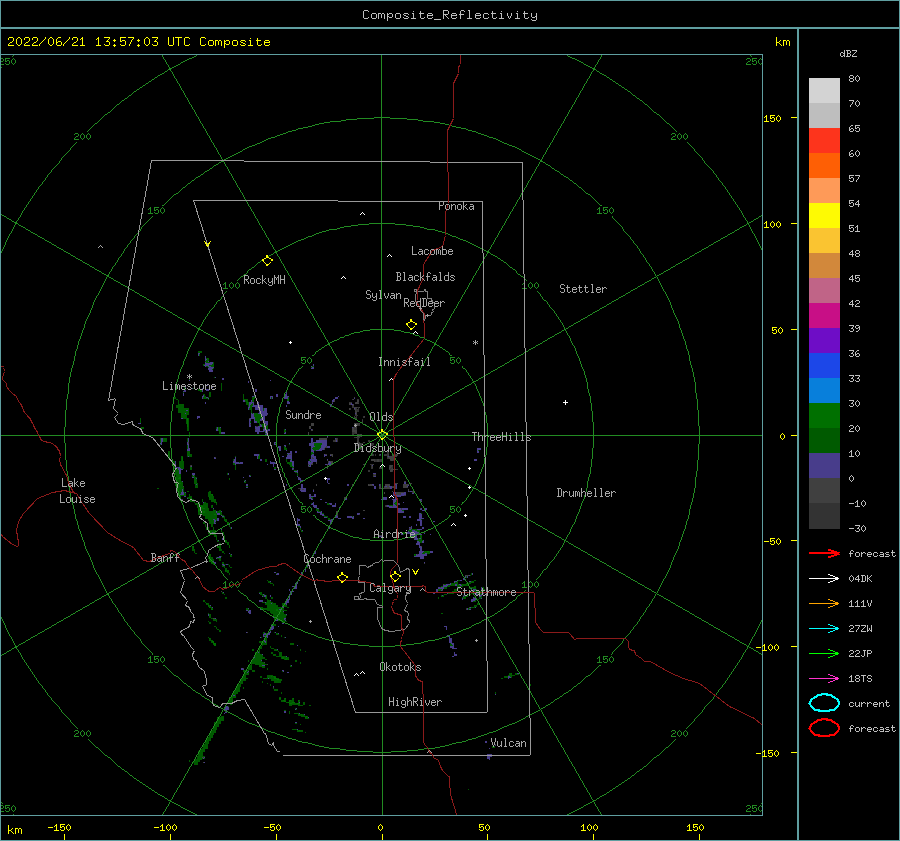The image size is (900, 841).
Task: Click the Olds label near radar center
Action: tap(382, 417)
